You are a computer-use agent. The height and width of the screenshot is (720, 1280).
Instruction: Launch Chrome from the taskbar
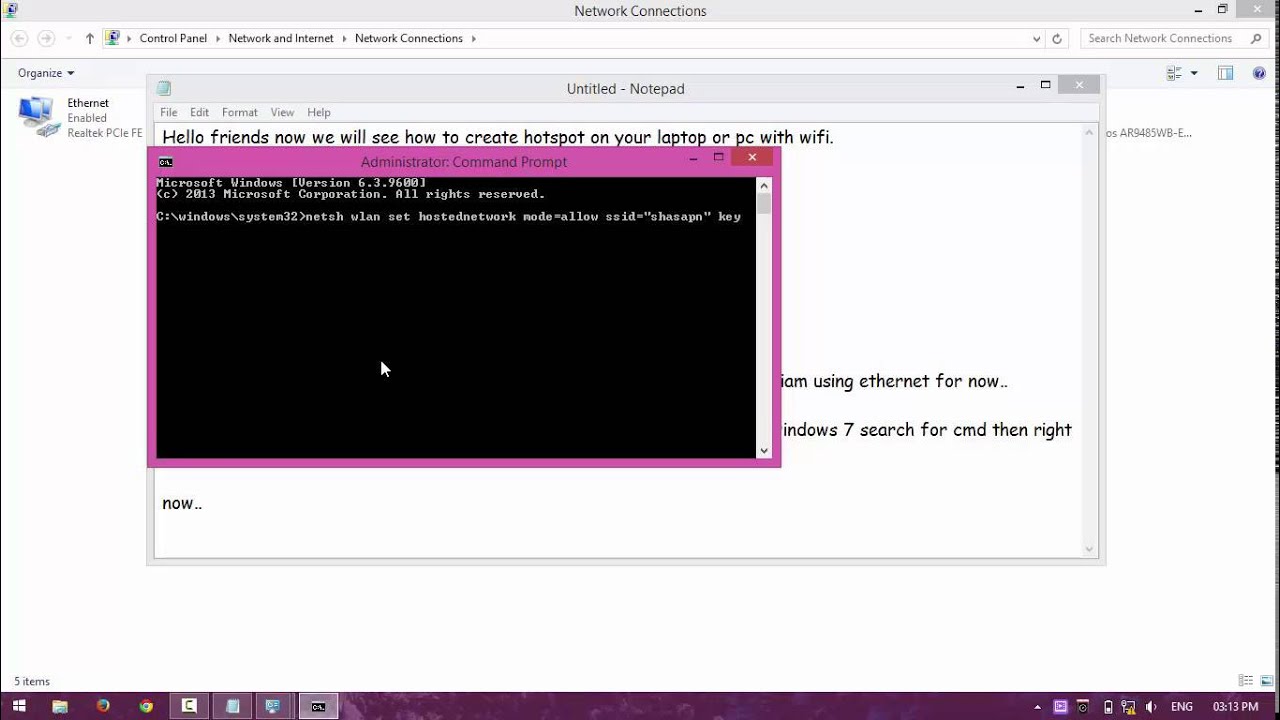[146, 706]
